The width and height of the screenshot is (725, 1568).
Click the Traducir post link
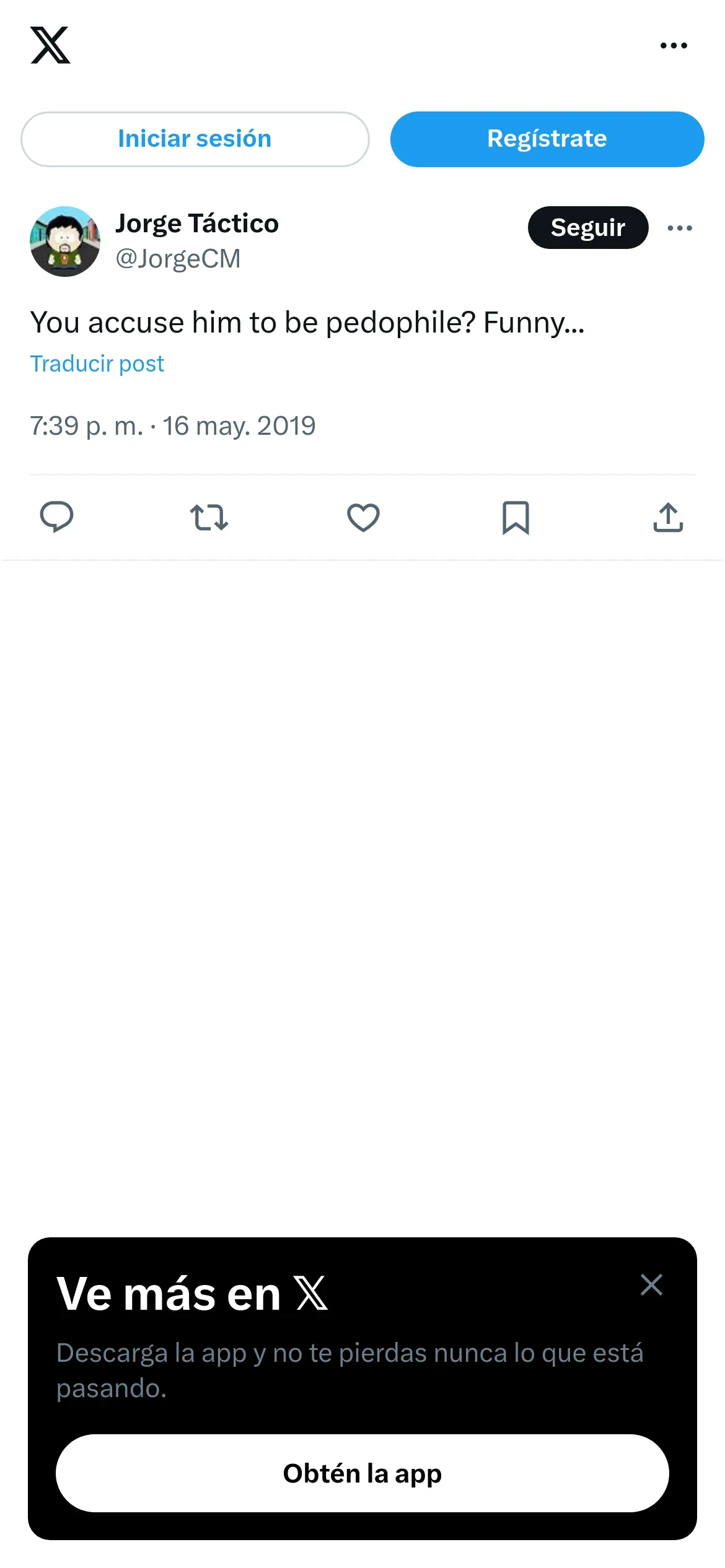tap(97, 364)
